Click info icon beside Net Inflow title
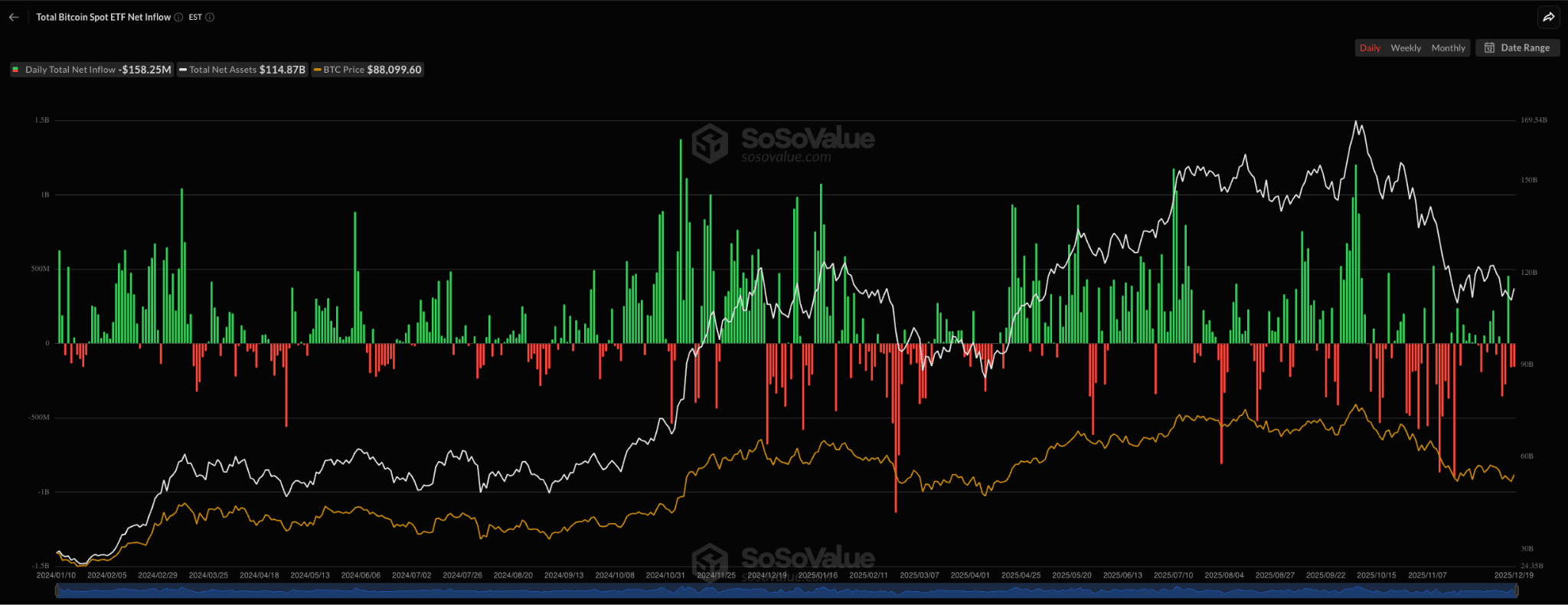Screen dimensions: 1568x605 click(178, 17)
